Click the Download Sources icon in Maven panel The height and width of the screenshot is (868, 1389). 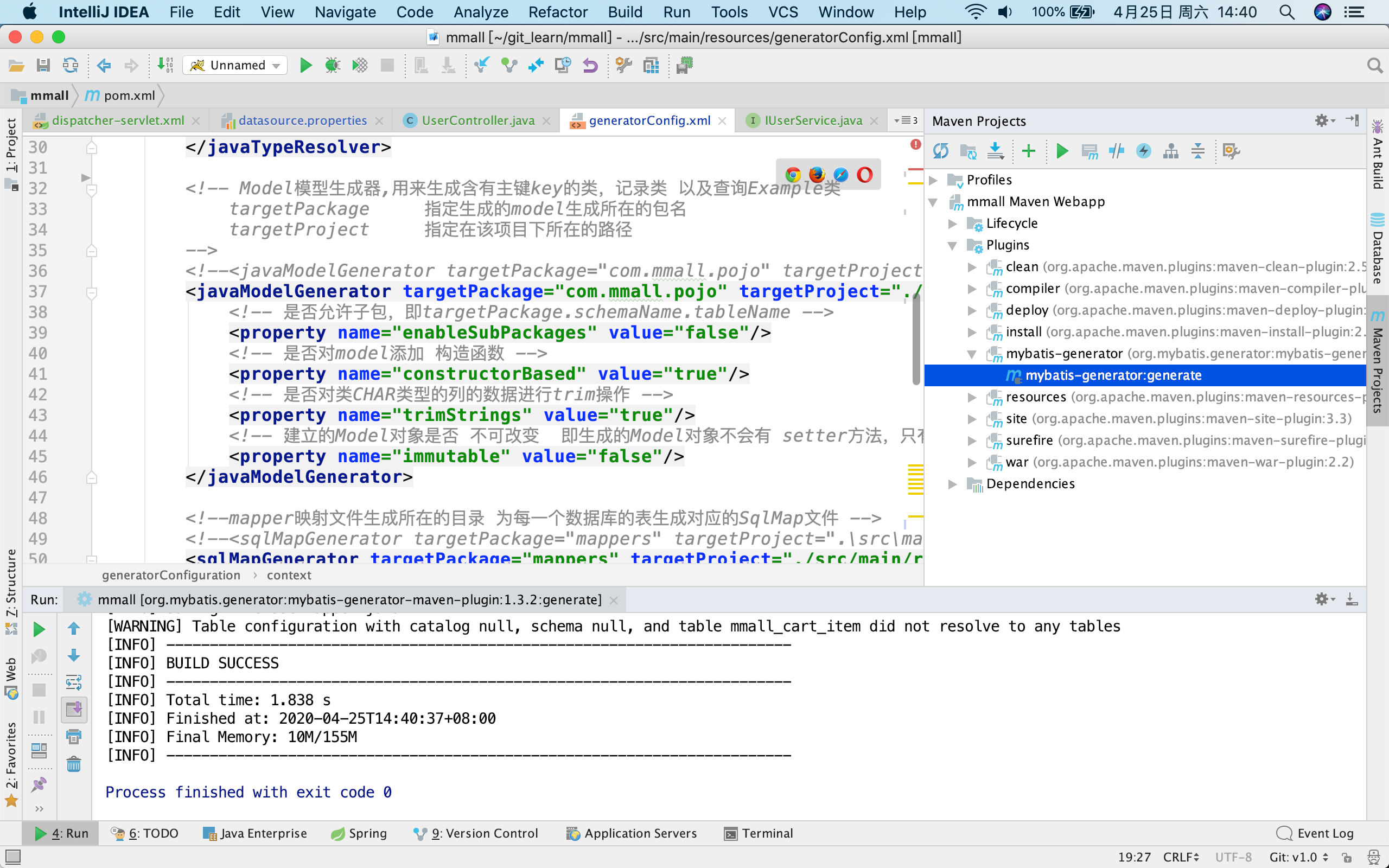click(x=995, y=151)
